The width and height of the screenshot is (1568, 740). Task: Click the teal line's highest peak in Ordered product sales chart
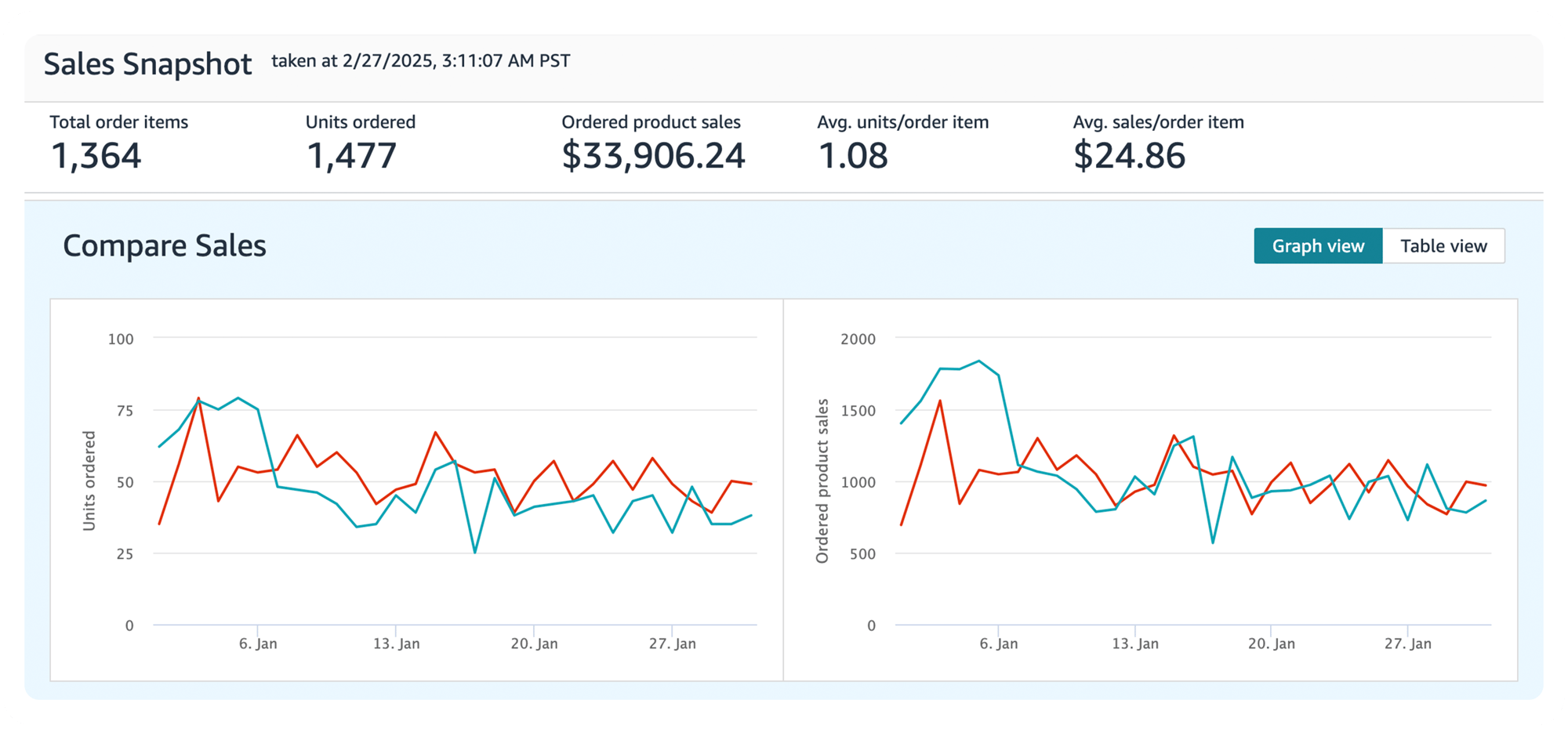point(978,361)
